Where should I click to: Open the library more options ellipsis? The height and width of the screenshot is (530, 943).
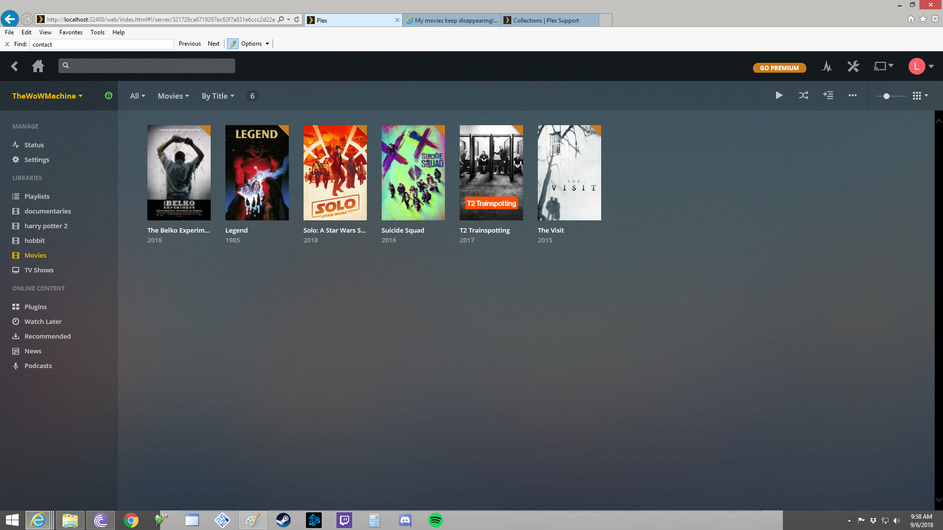coord(852,96)
